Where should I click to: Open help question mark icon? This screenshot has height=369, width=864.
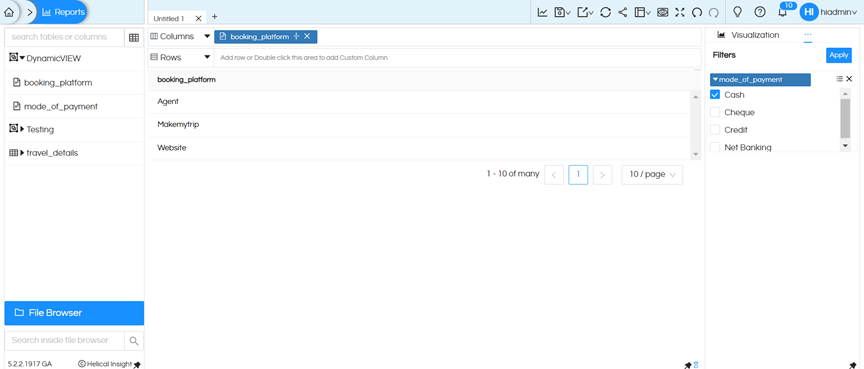[760, 12]
